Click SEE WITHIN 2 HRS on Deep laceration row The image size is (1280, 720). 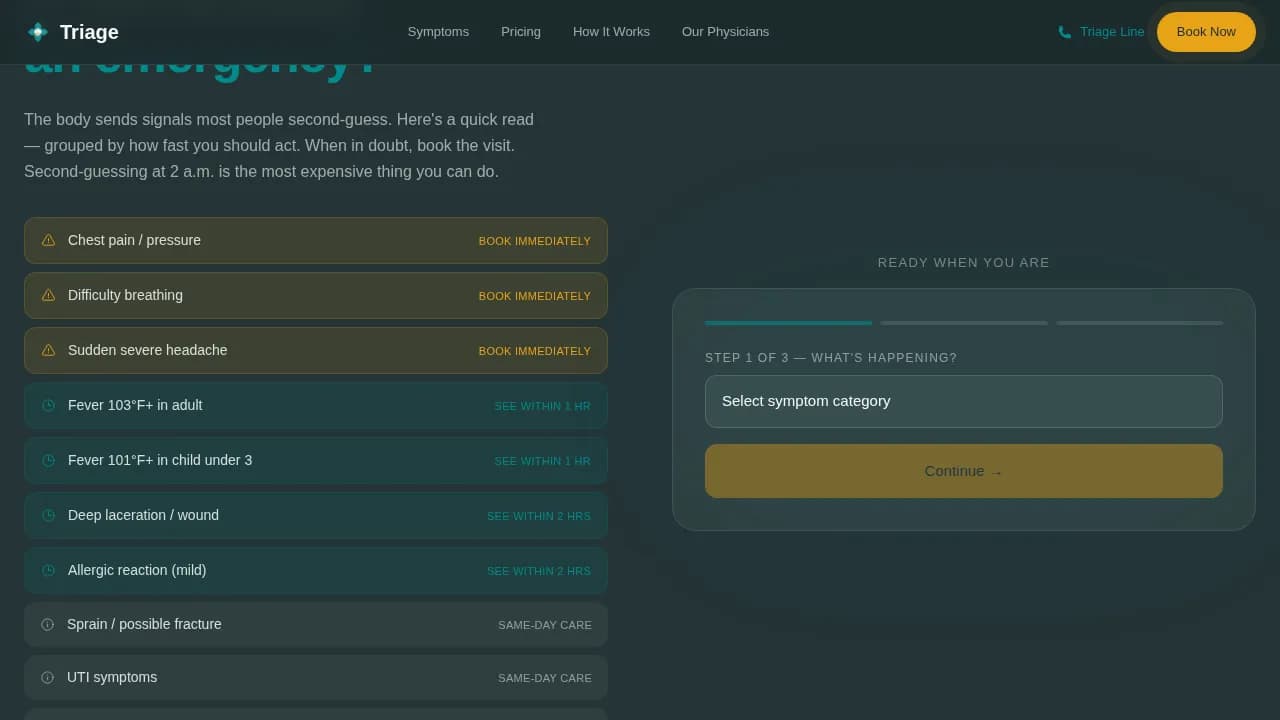pyautogui.click(x=539, y=516)
